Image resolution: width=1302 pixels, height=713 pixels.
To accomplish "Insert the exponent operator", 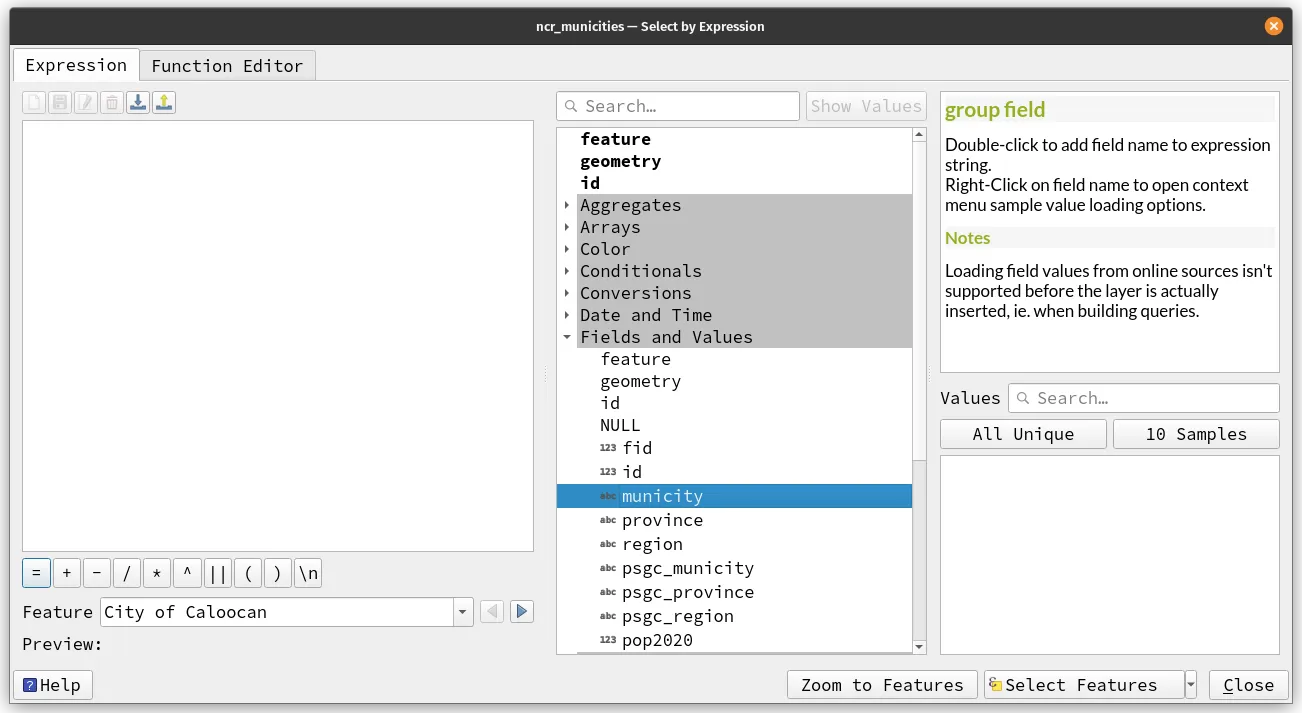I will (x=186, y=572).
